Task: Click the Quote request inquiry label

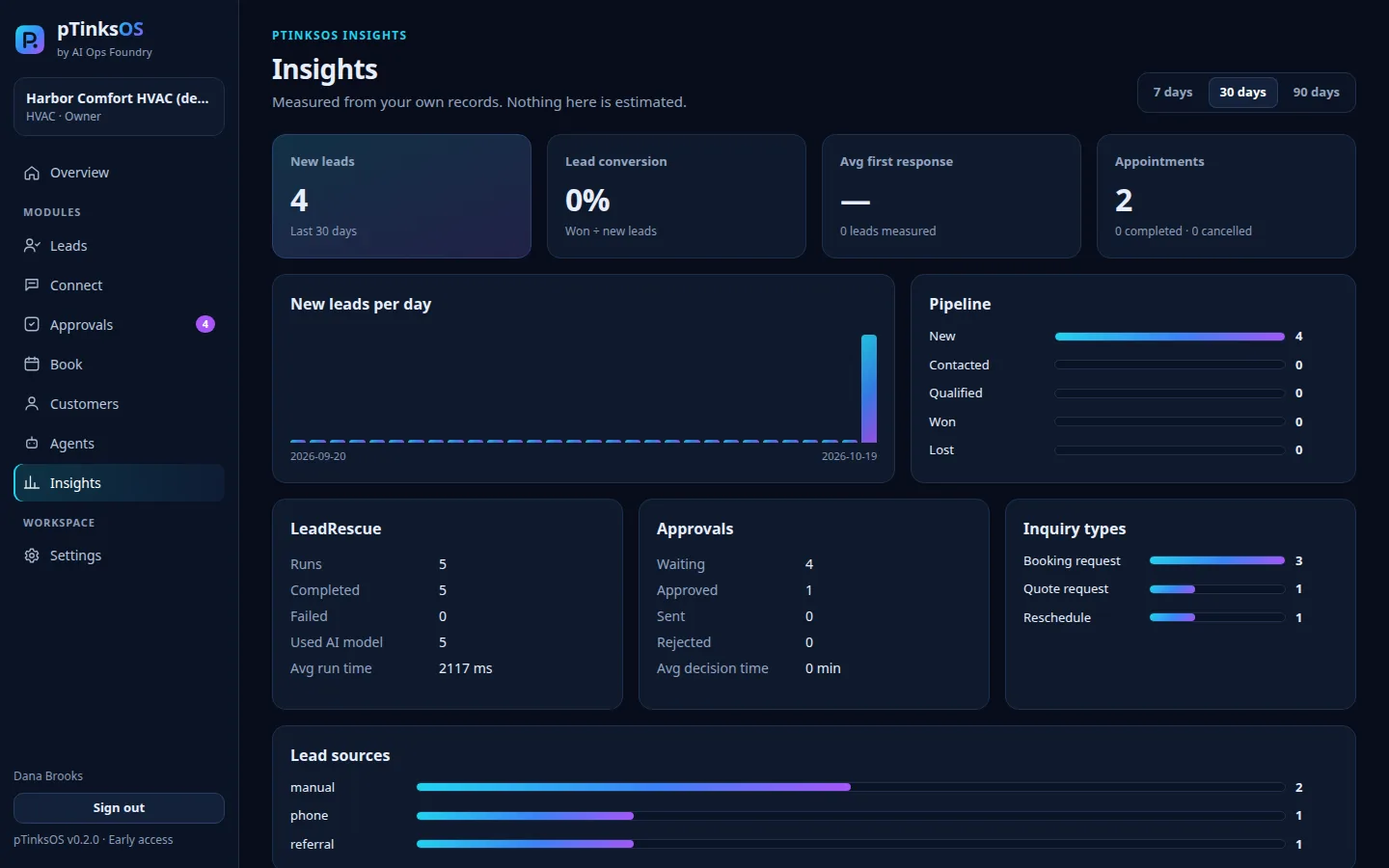Action: 1066,589
